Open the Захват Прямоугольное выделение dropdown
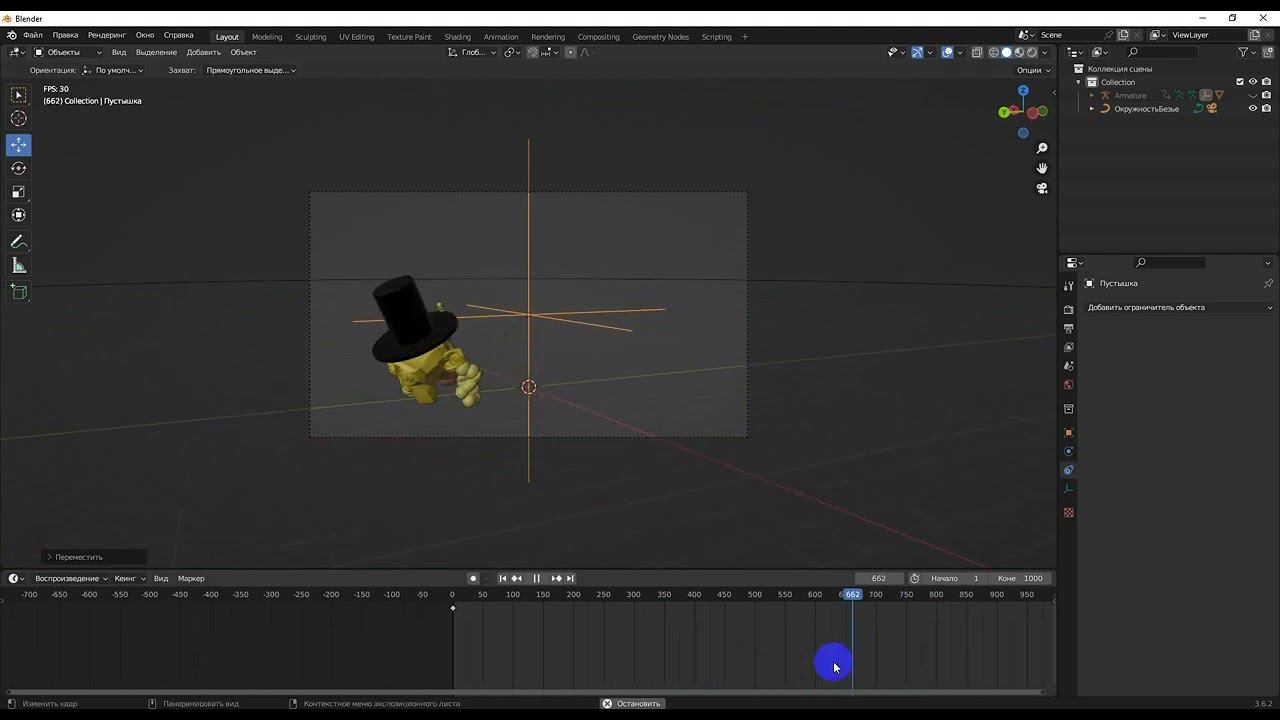The image size is (1280, 720). (x=250, y=70)
